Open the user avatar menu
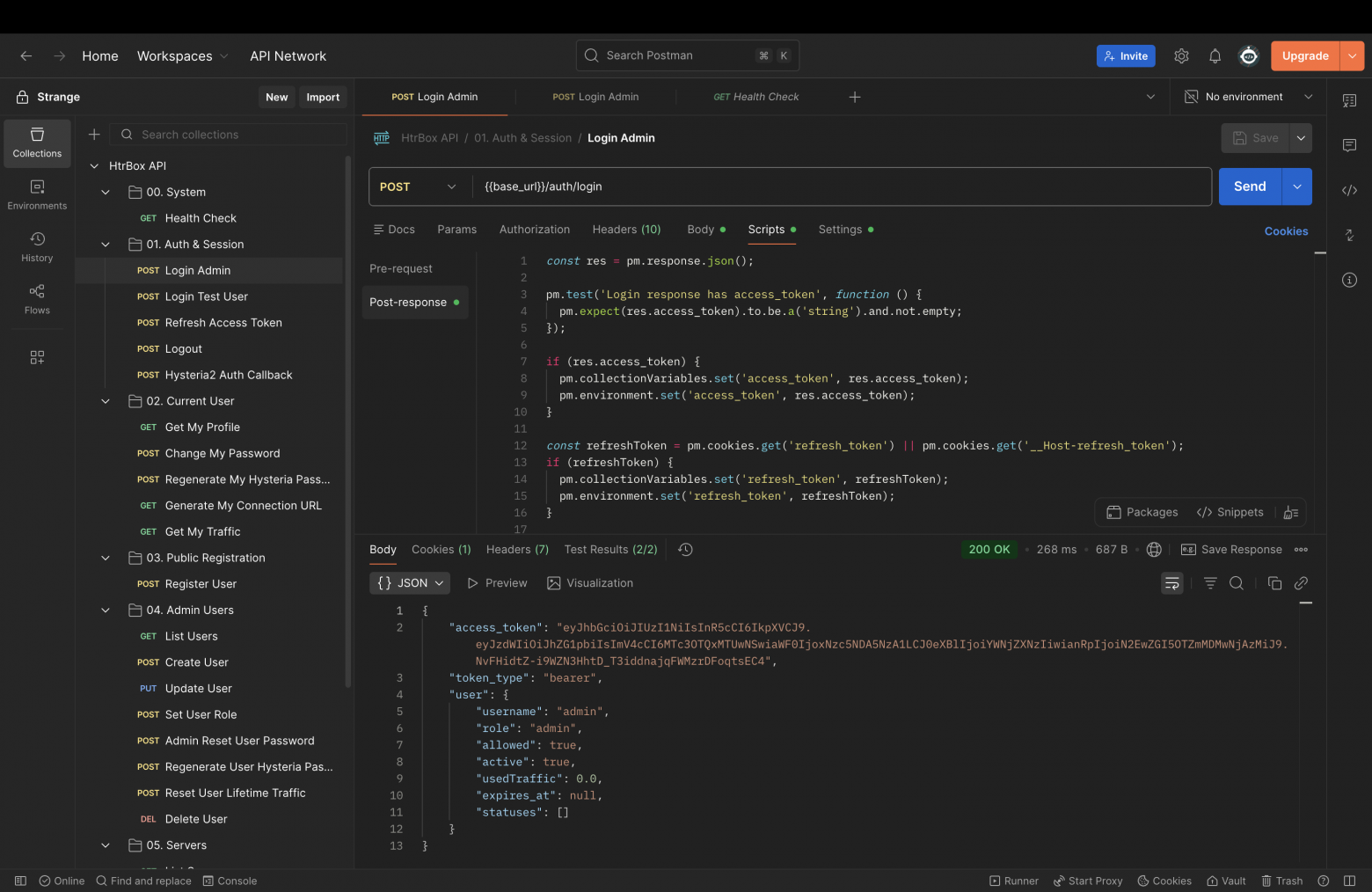 click(1248, 55)
